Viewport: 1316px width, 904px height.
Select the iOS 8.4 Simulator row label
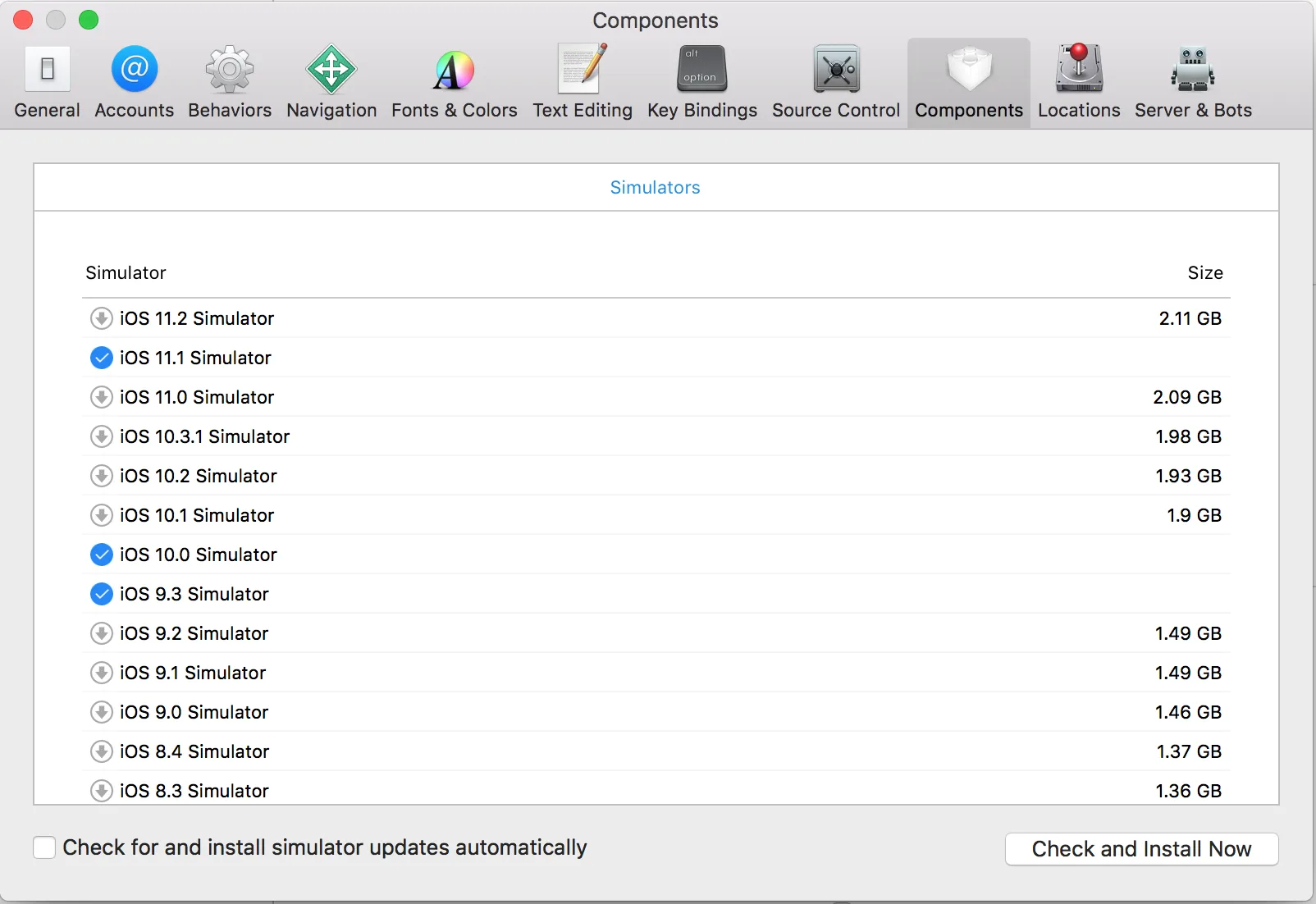coord(194,751)
